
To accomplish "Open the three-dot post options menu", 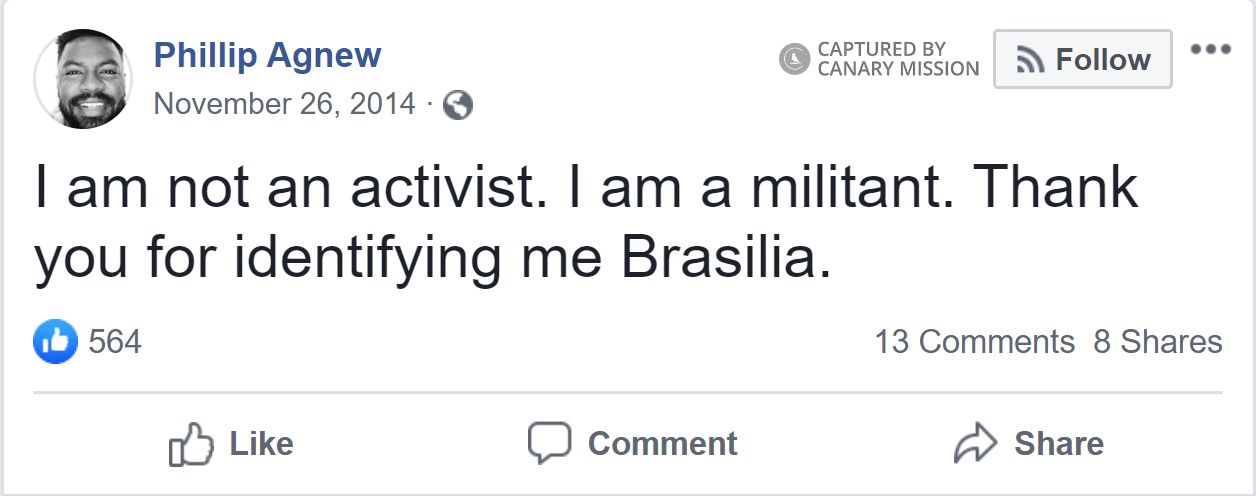I will 1210,50.
